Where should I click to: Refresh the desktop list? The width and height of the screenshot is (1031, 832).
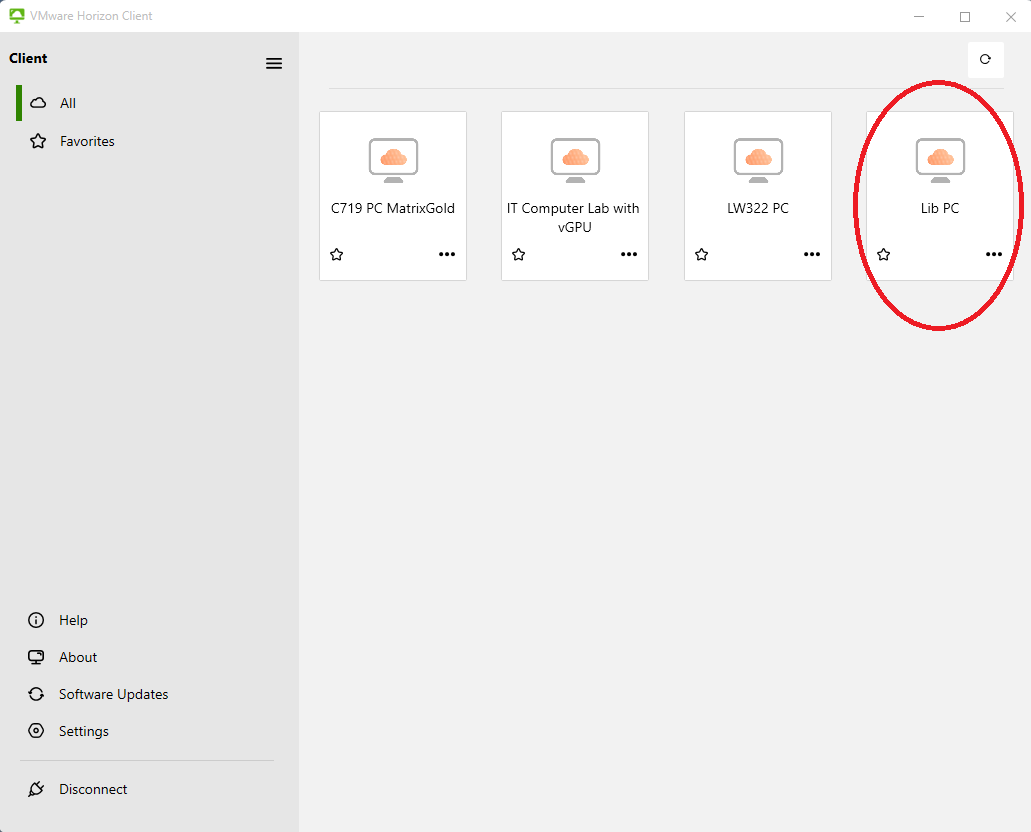[x=985, y=59]
